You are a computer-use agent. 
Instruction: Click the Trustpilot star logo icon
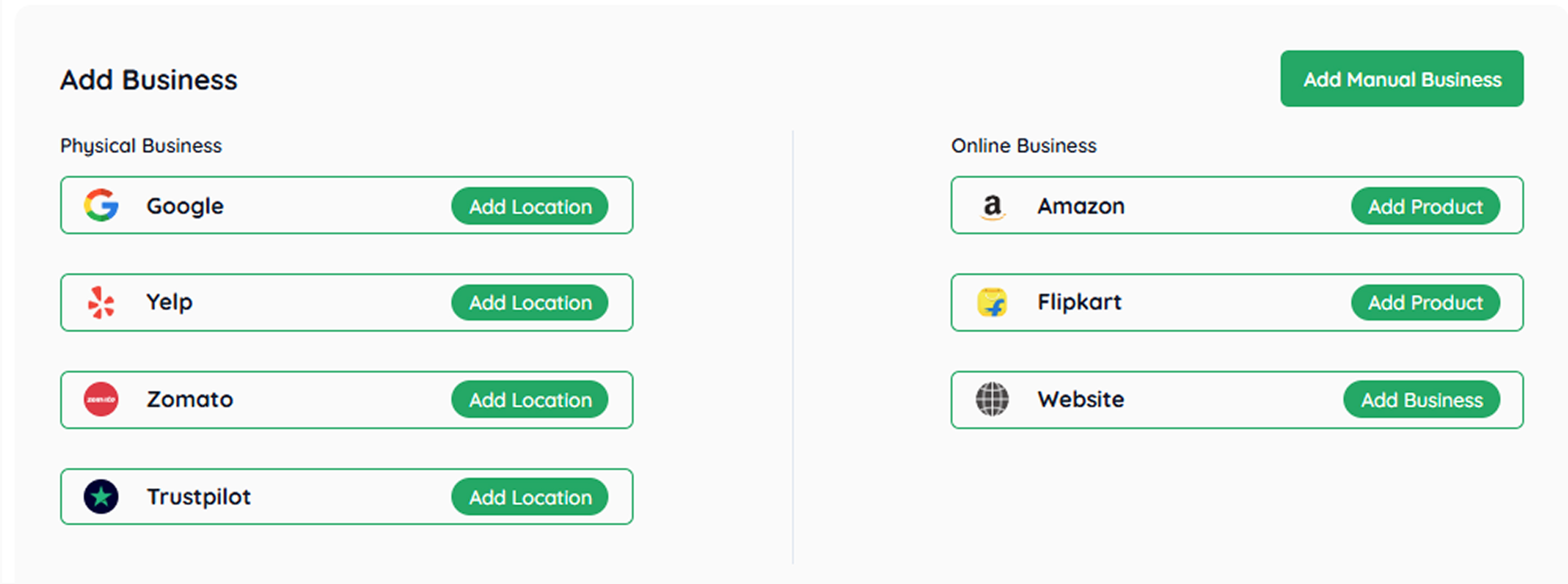pos(101,497)
